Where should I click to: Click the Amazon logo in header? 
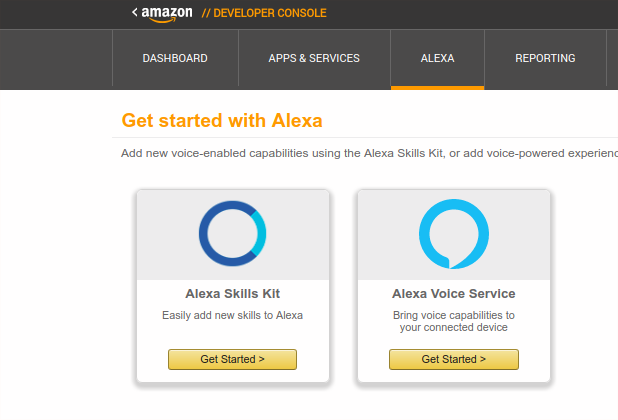point(167,14)
